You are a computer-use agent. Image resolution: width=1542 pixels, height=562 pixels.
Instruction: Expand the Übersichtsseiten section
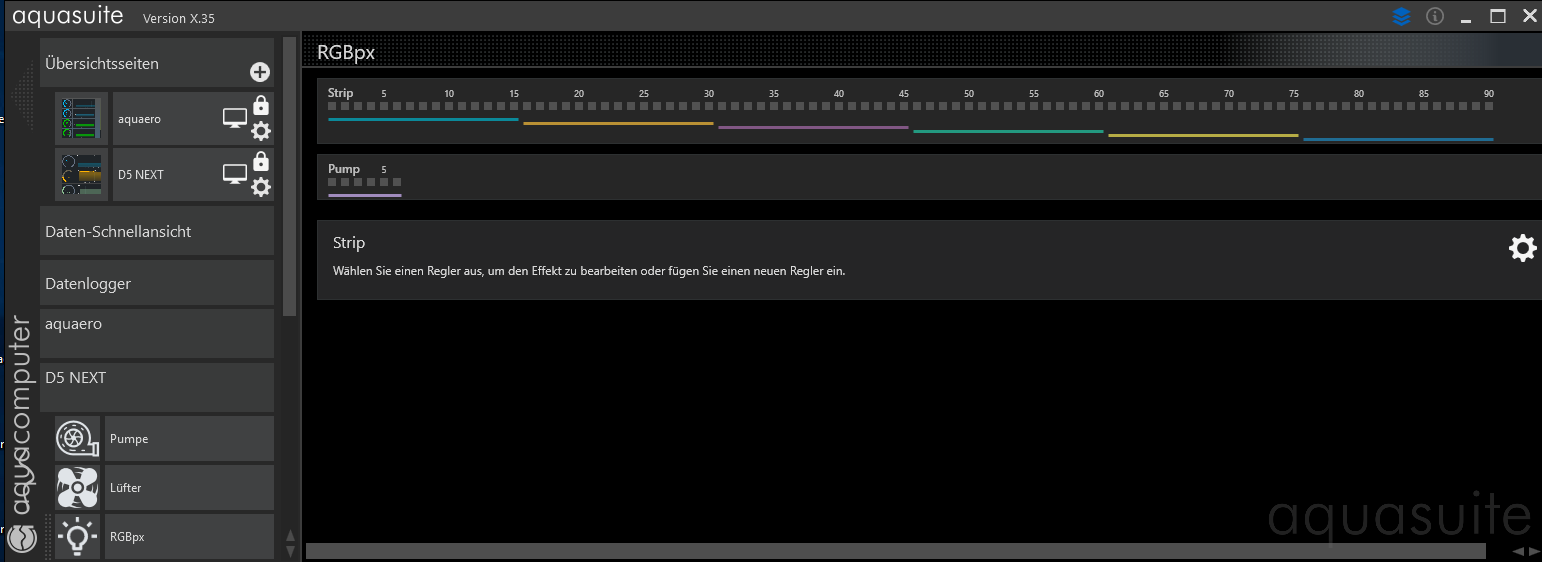click(157, 63)
